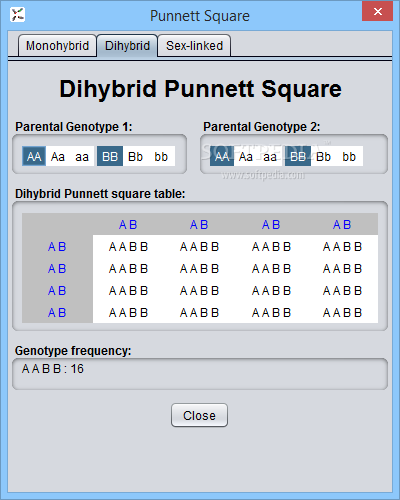Close the Punnett Square window
This screenshot has height=500, width=400.
(377, 12)
